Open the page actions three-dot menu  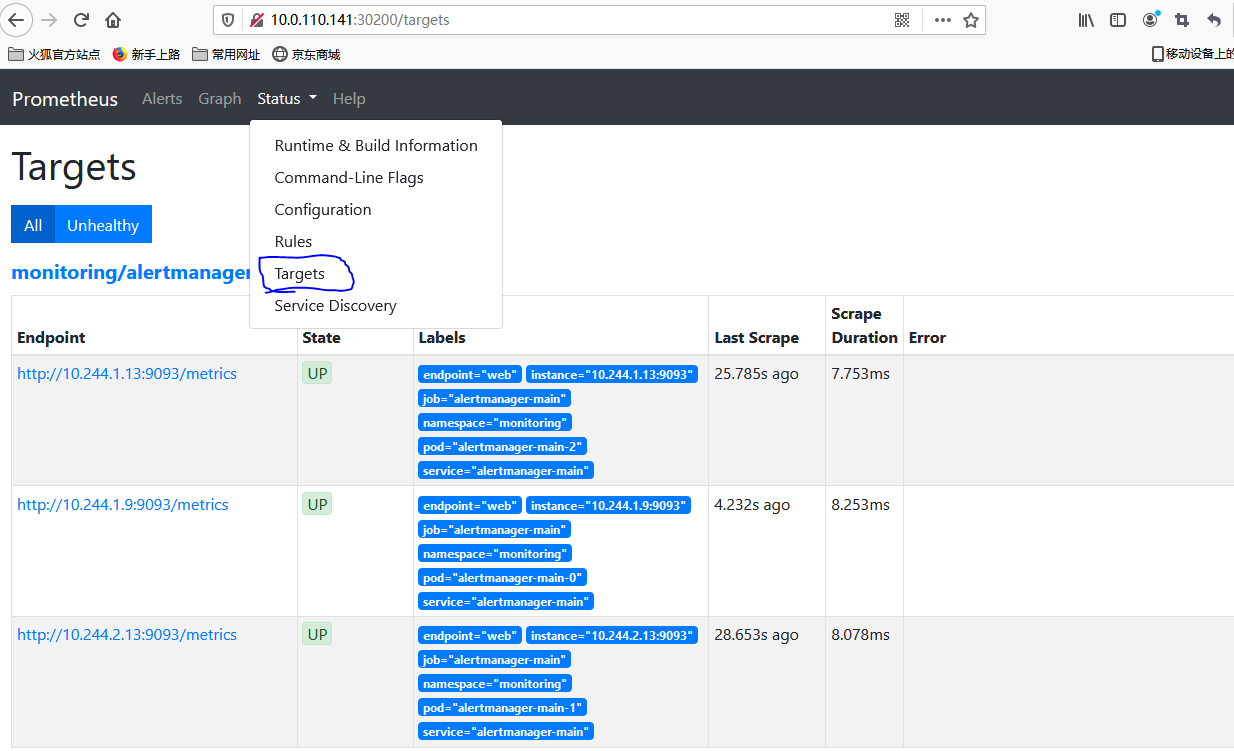tap(942, 20)
